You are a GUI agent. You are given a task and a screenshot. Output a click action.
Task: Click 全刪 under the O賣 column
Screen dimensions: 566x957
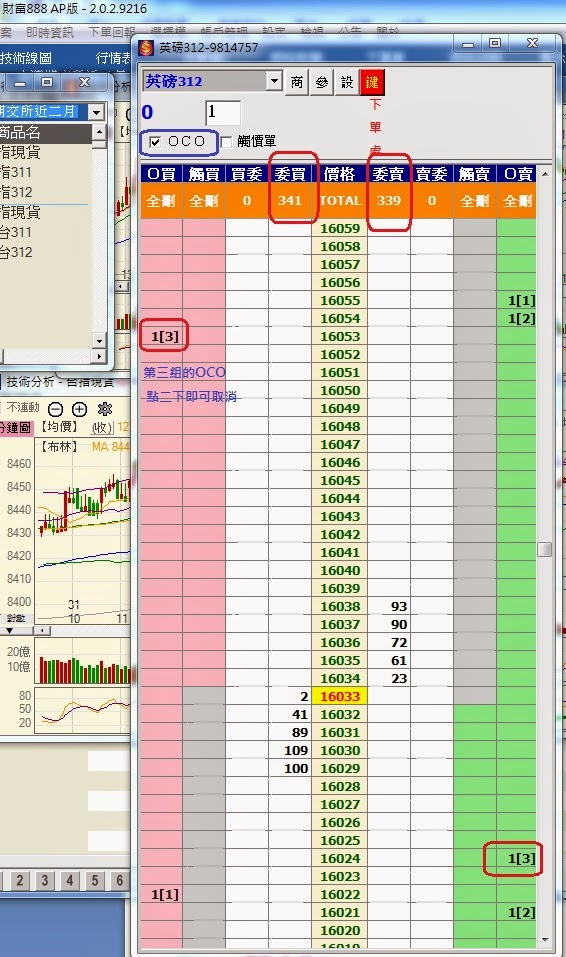(x=517, y=201)
